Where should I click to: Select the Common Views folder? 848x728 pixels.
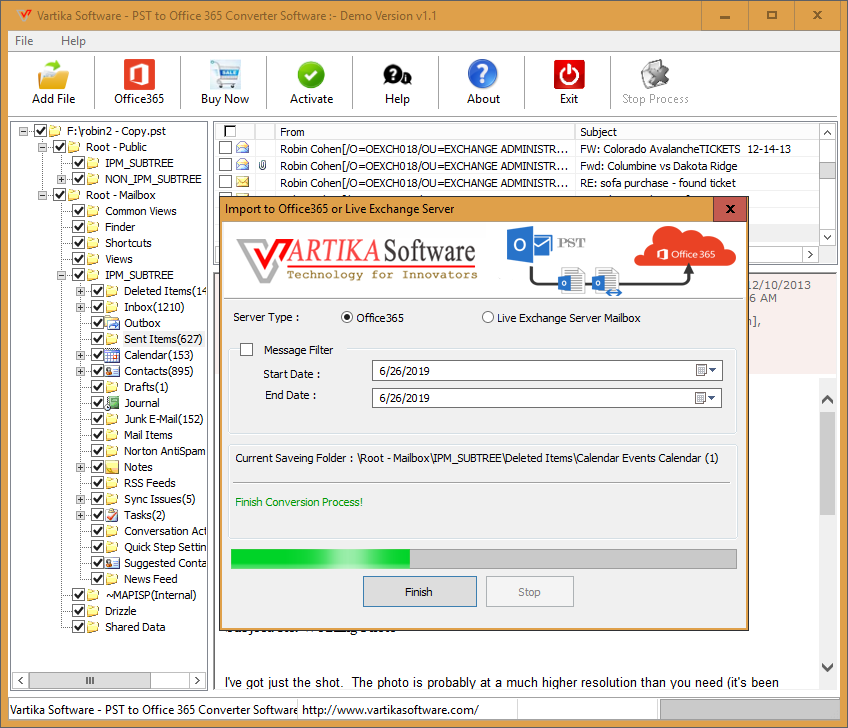point(141,211)
